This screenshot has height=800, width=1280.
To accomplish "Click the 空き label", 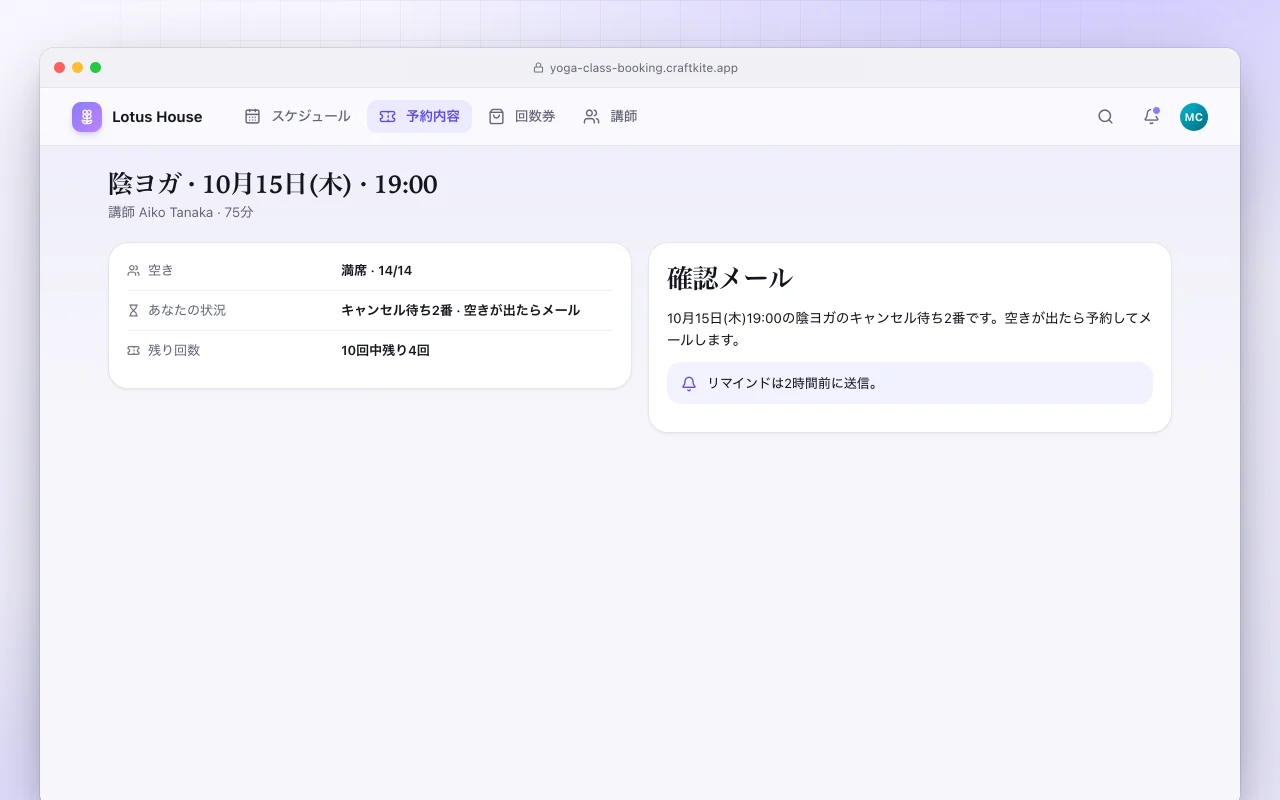I will point(161,270).
